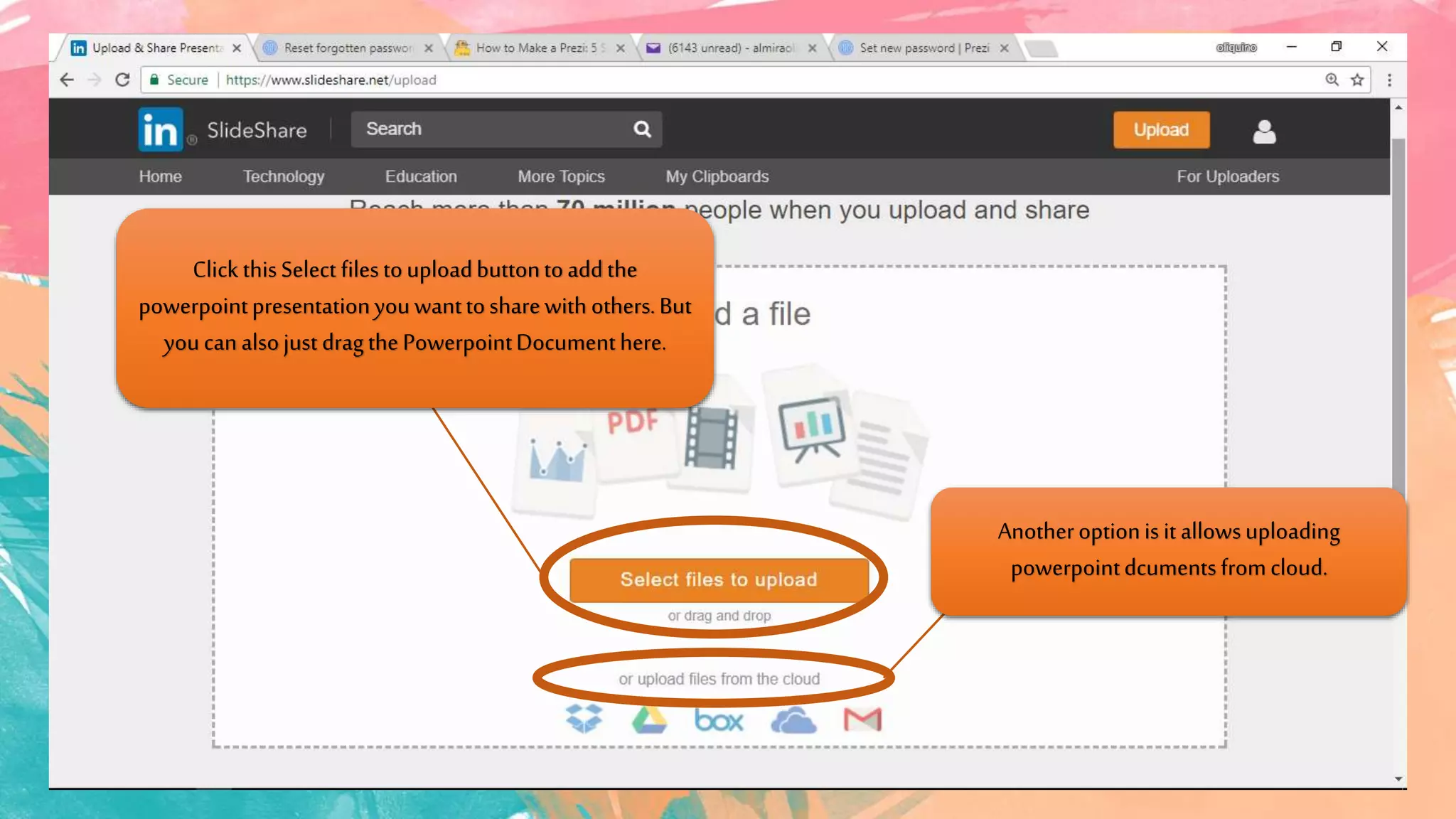Close the Upload & Share Presentations tab
The height and width of the screenshot is (819, 1456).
coord(237,48)
